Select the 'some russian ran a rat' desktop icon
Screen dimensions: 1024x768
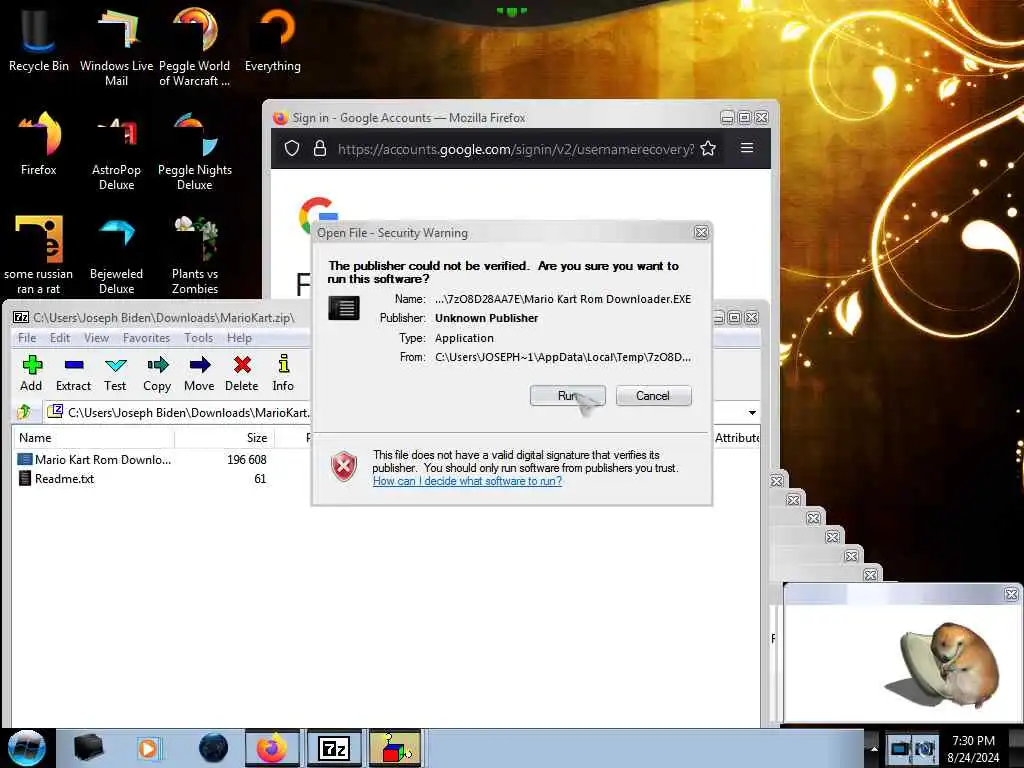39,256
